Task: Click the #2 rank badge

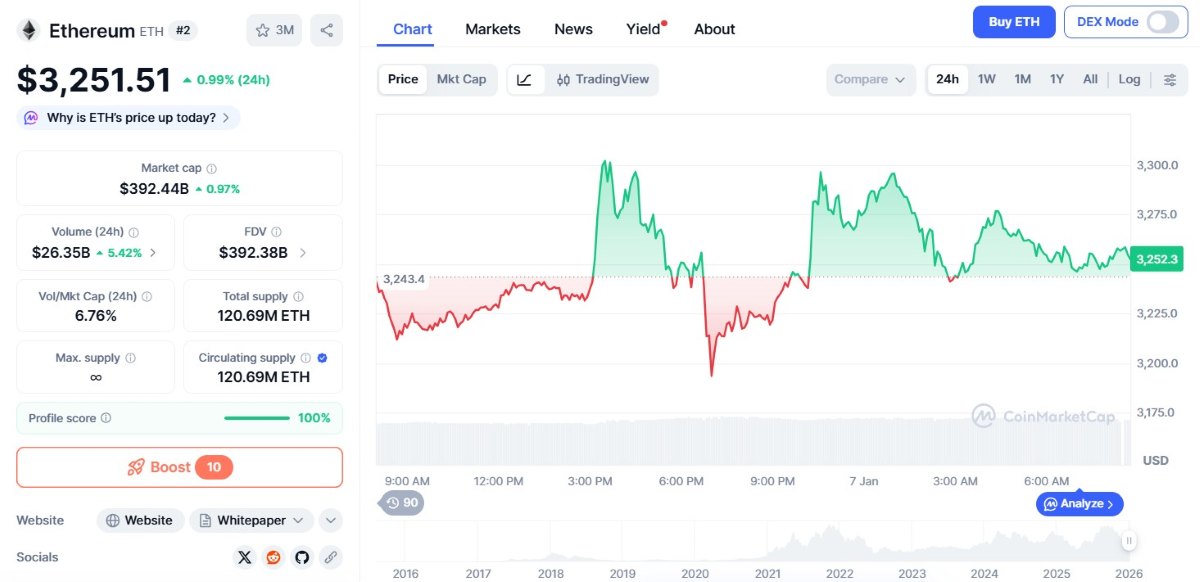Action: pyautogui.click(x=183, y=30)
